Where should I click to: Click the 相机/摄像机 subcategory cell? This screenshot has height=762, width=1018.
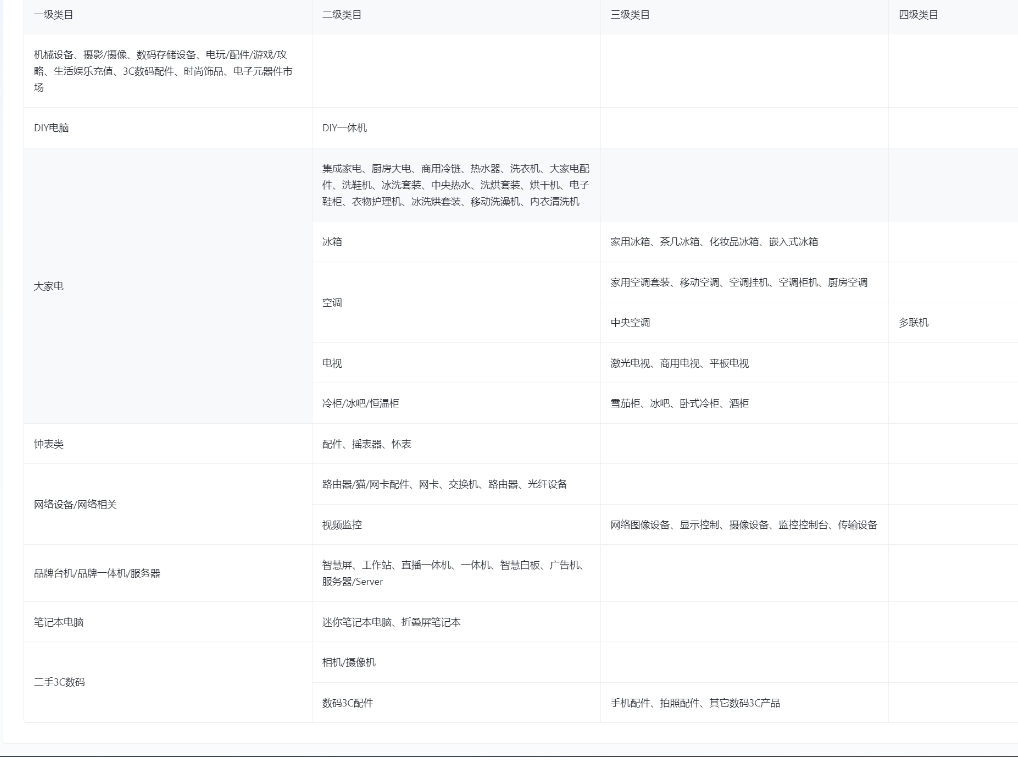coord(349,662)
